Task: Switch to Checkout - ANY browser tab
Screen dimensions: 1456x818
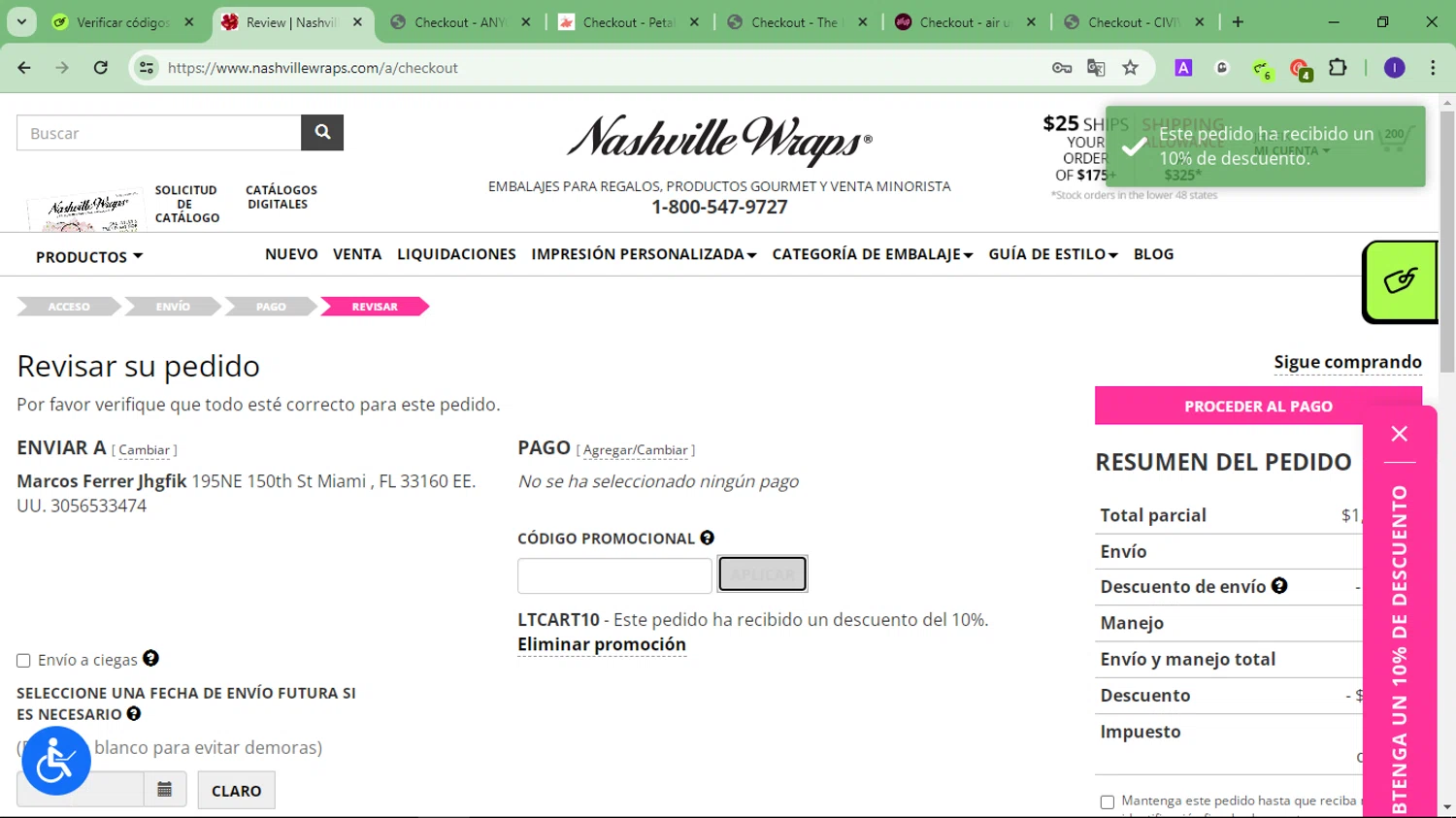Action: (460, 22)
